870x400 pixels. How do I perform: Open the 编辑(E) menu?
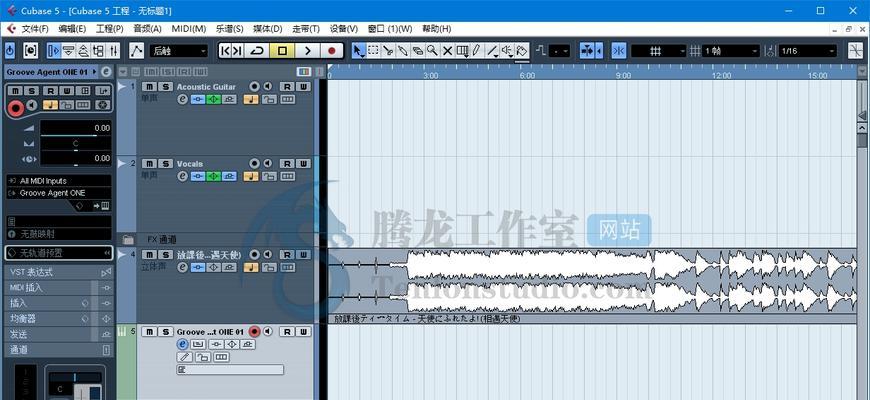click(72, 29)
